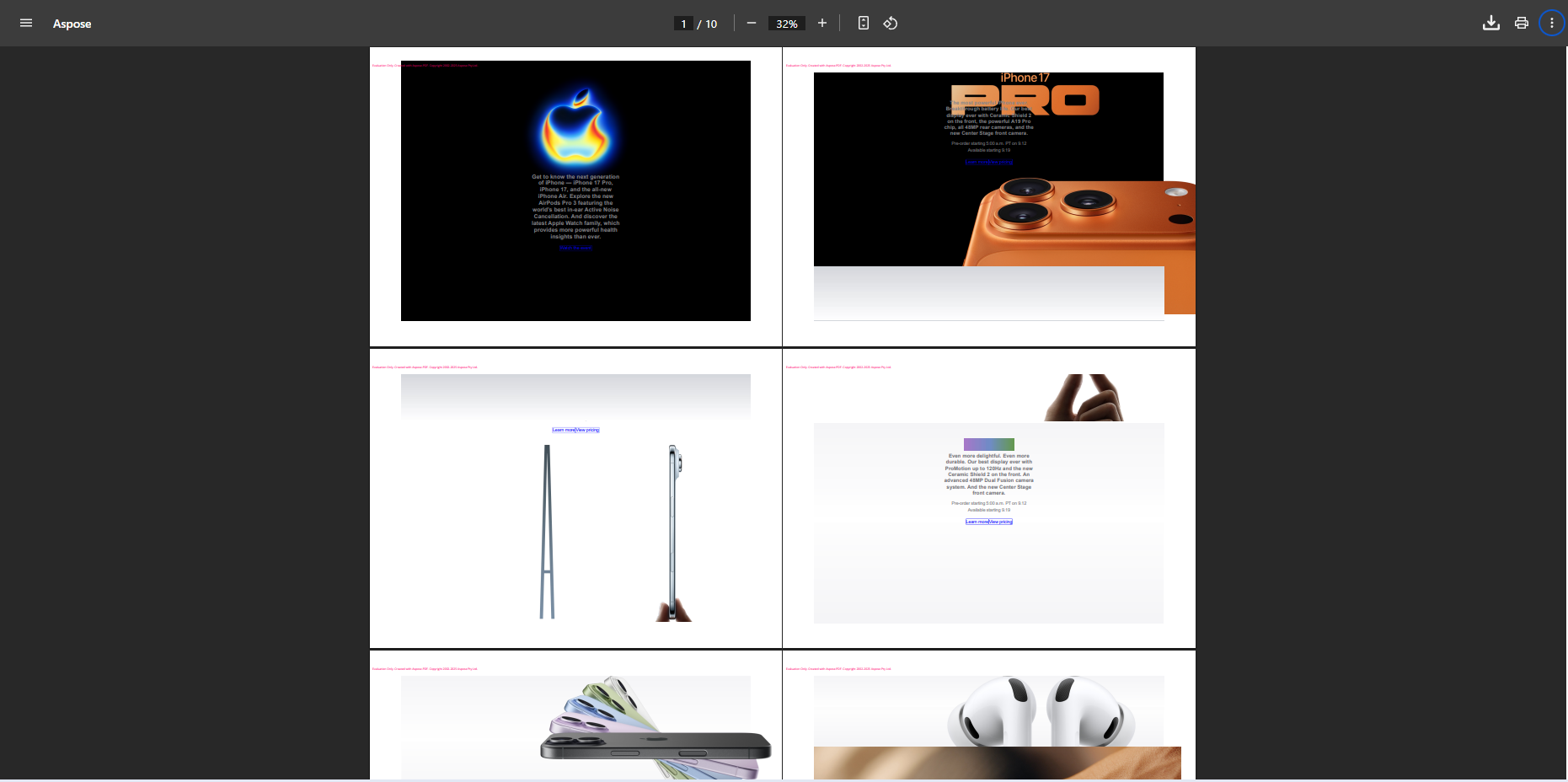The width and height of the screenshot is (1568, 782).
Task: Click Learn more below the ProMotion description
Action: [977, 522]
